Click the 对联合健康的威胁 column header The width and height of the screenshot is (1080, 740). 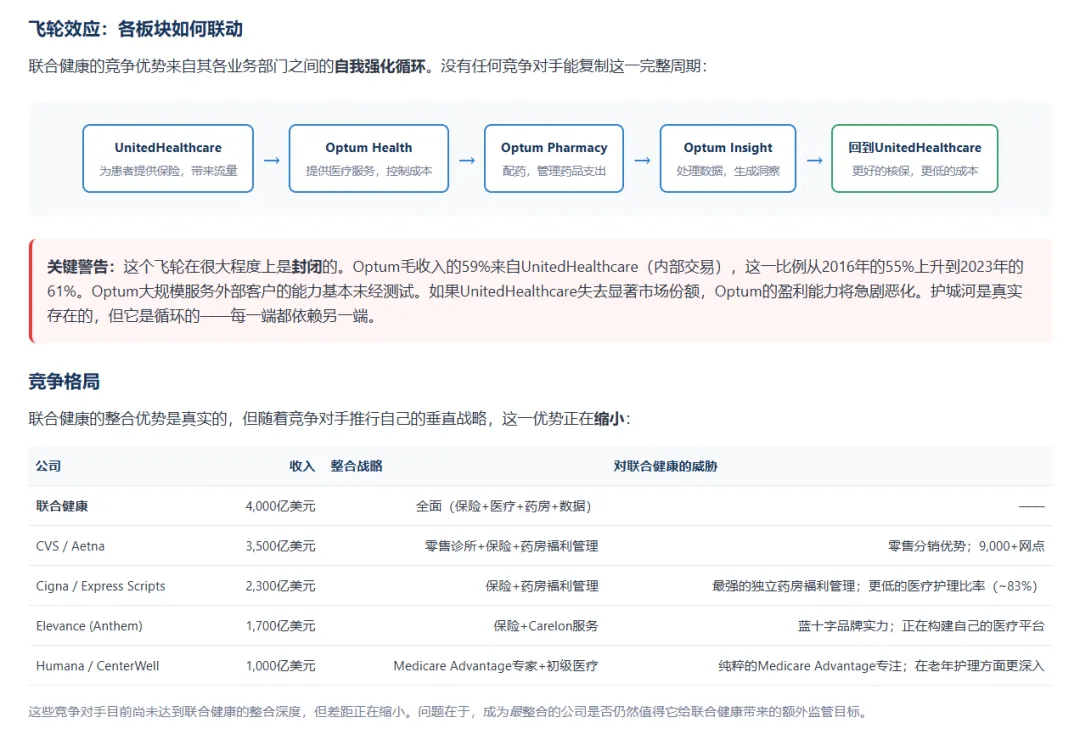click(665, 466)
